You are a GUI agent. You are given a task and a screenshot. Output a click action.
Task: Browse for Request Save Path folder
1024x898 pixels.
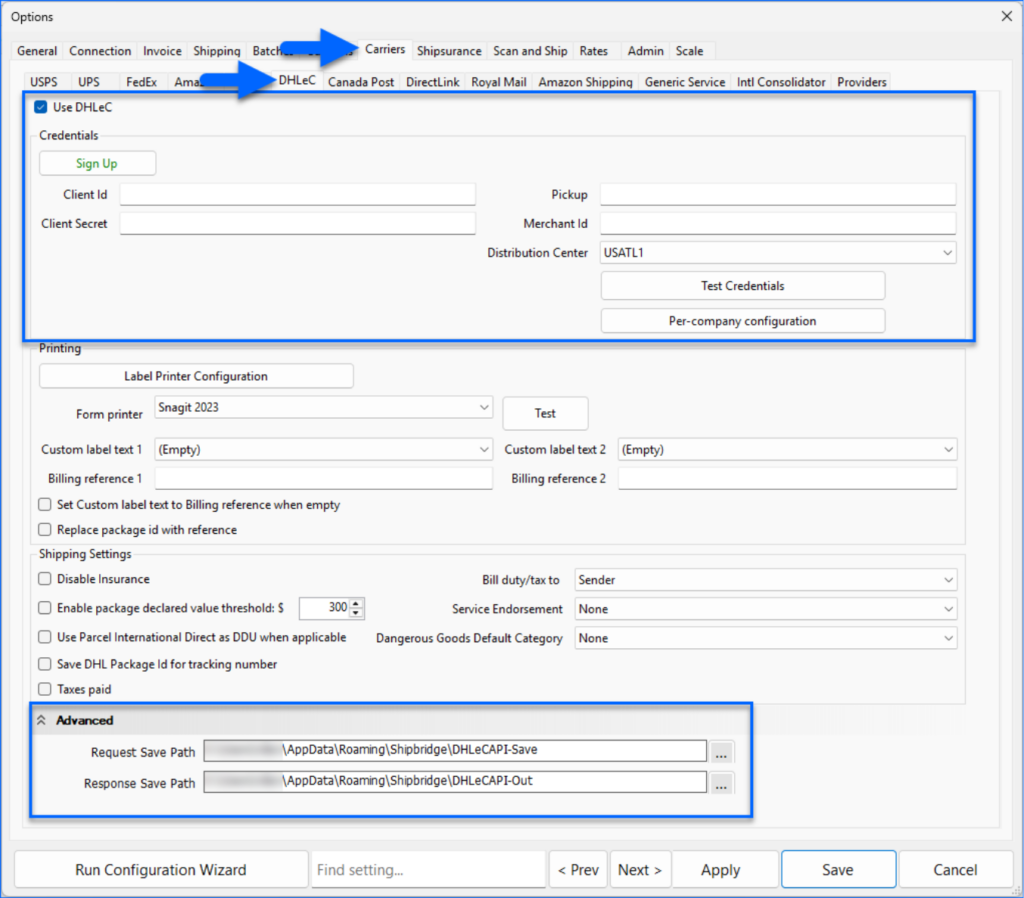[720, 752]
